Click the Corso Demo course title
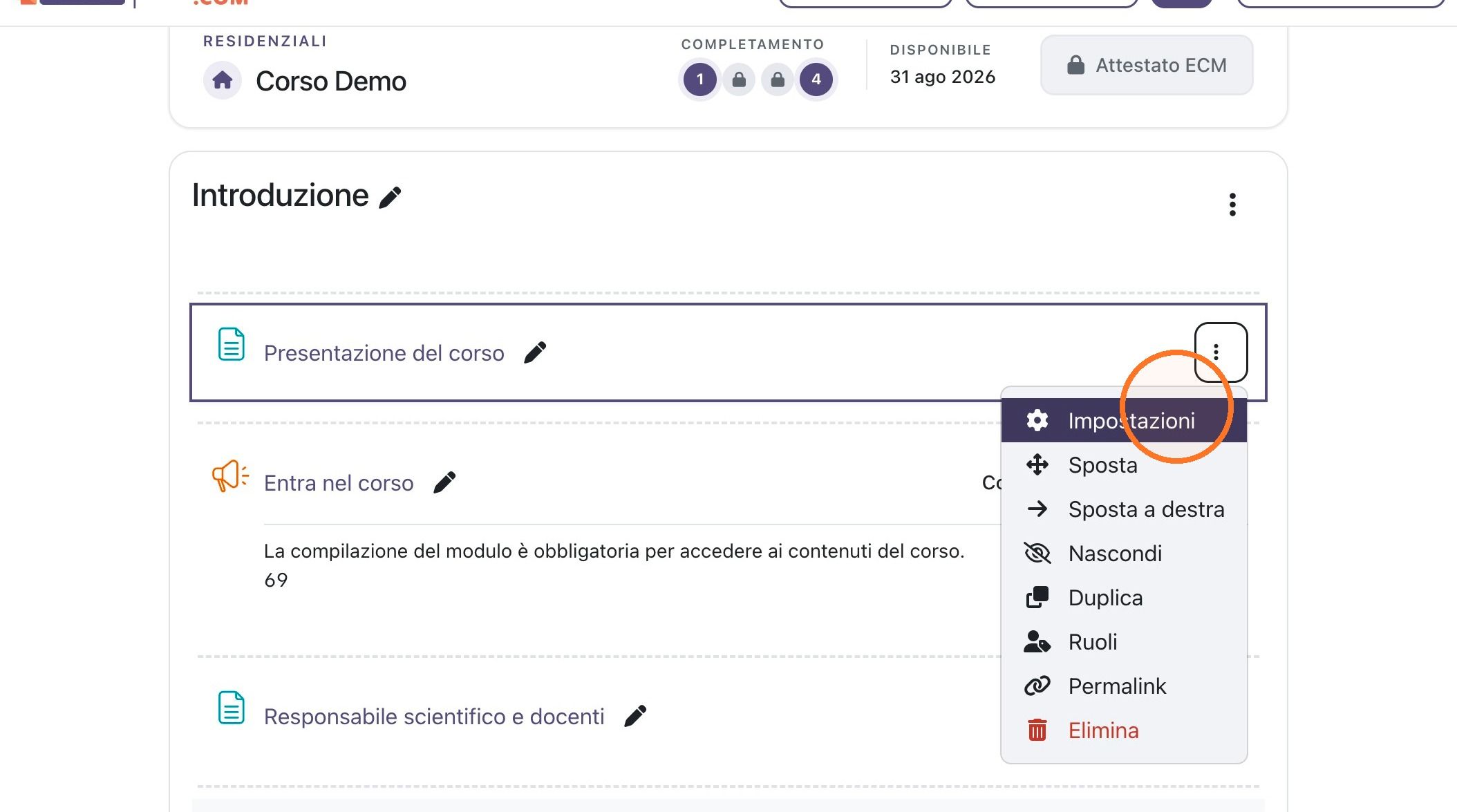This screenshot has width=1457, height=812. click(x=331, y=82)
